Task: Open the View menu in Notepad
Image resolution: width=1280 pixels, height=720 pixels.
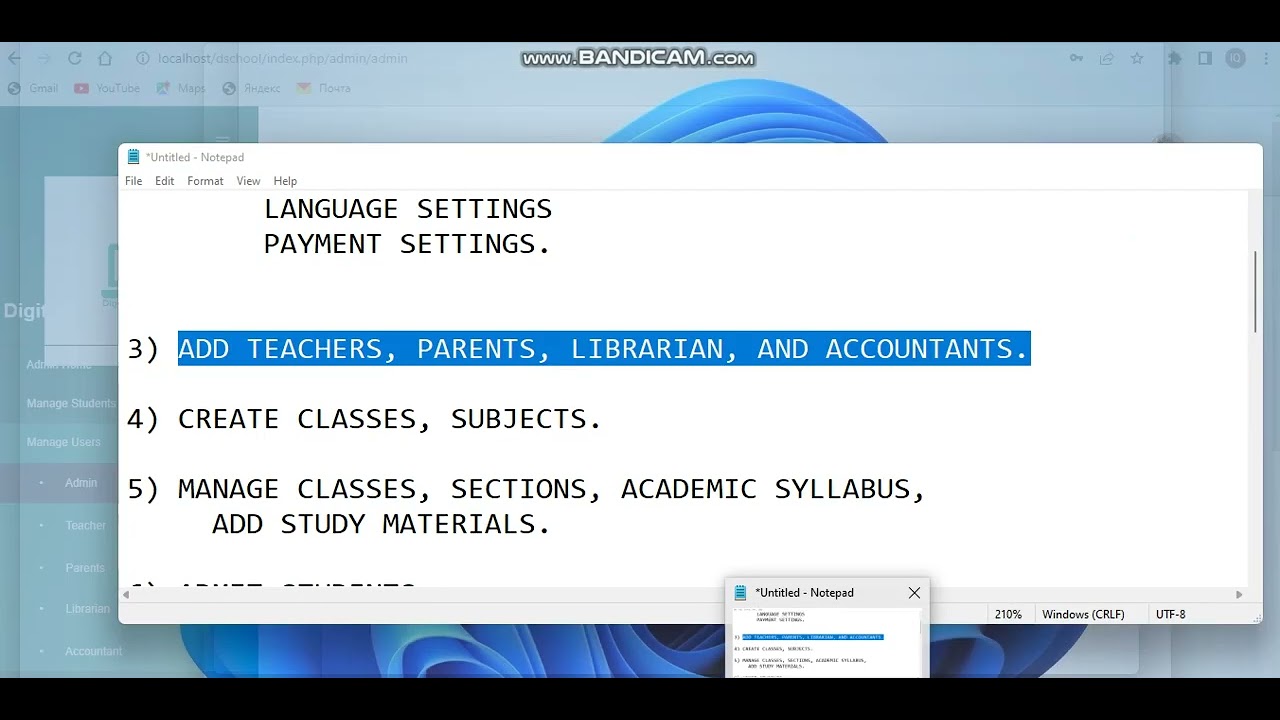Action: point(248,181)
